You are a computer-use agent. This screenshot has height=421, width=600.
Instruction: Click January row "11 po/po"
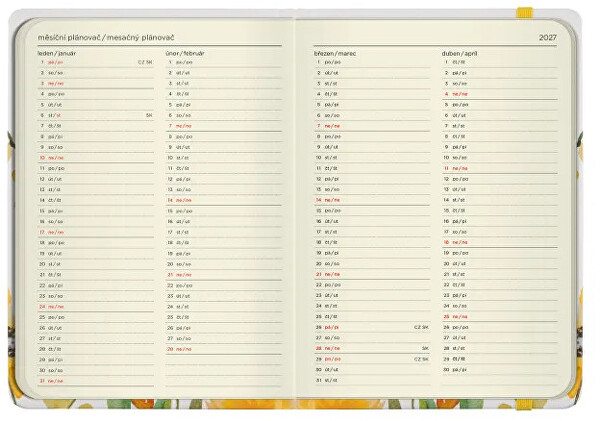[x=96, y=168]
